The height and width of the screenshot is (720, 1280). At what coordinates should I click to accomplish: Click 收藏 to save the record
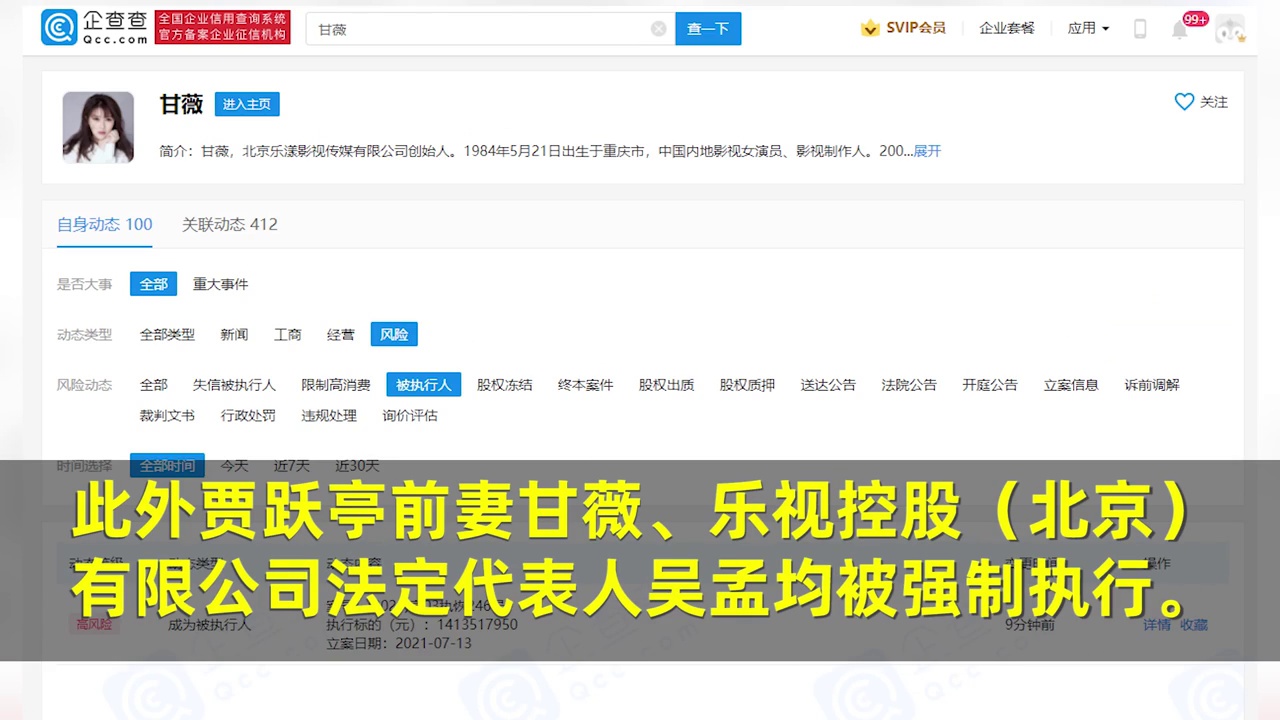(1194, 624)
